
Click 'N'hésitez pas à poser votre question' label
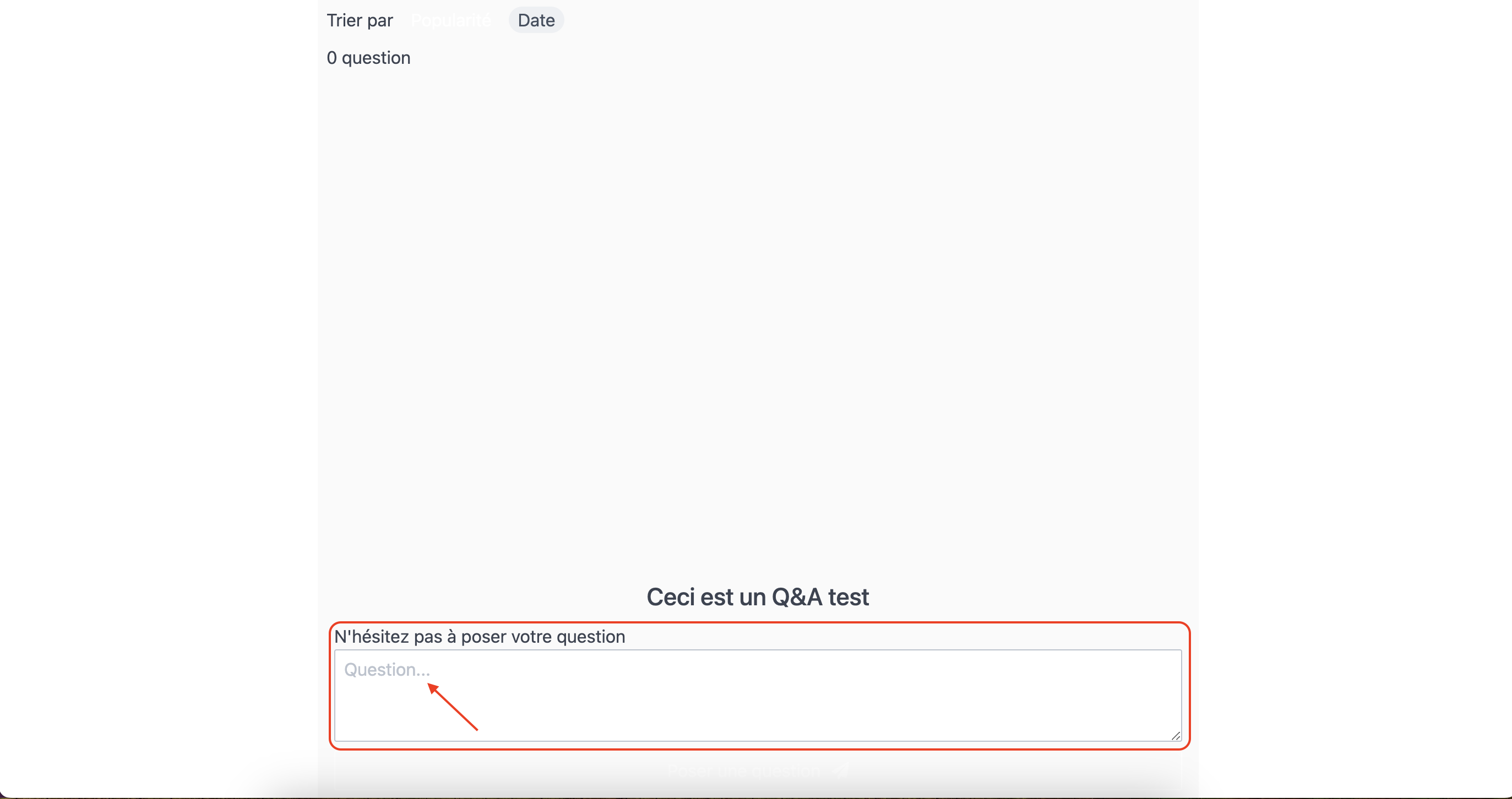(480, 636)
